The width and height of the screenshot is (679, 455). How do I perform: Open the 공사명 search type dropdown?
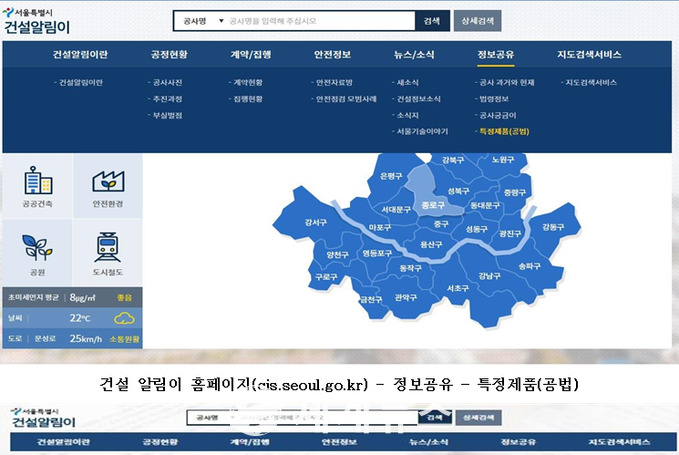(197, 20)
